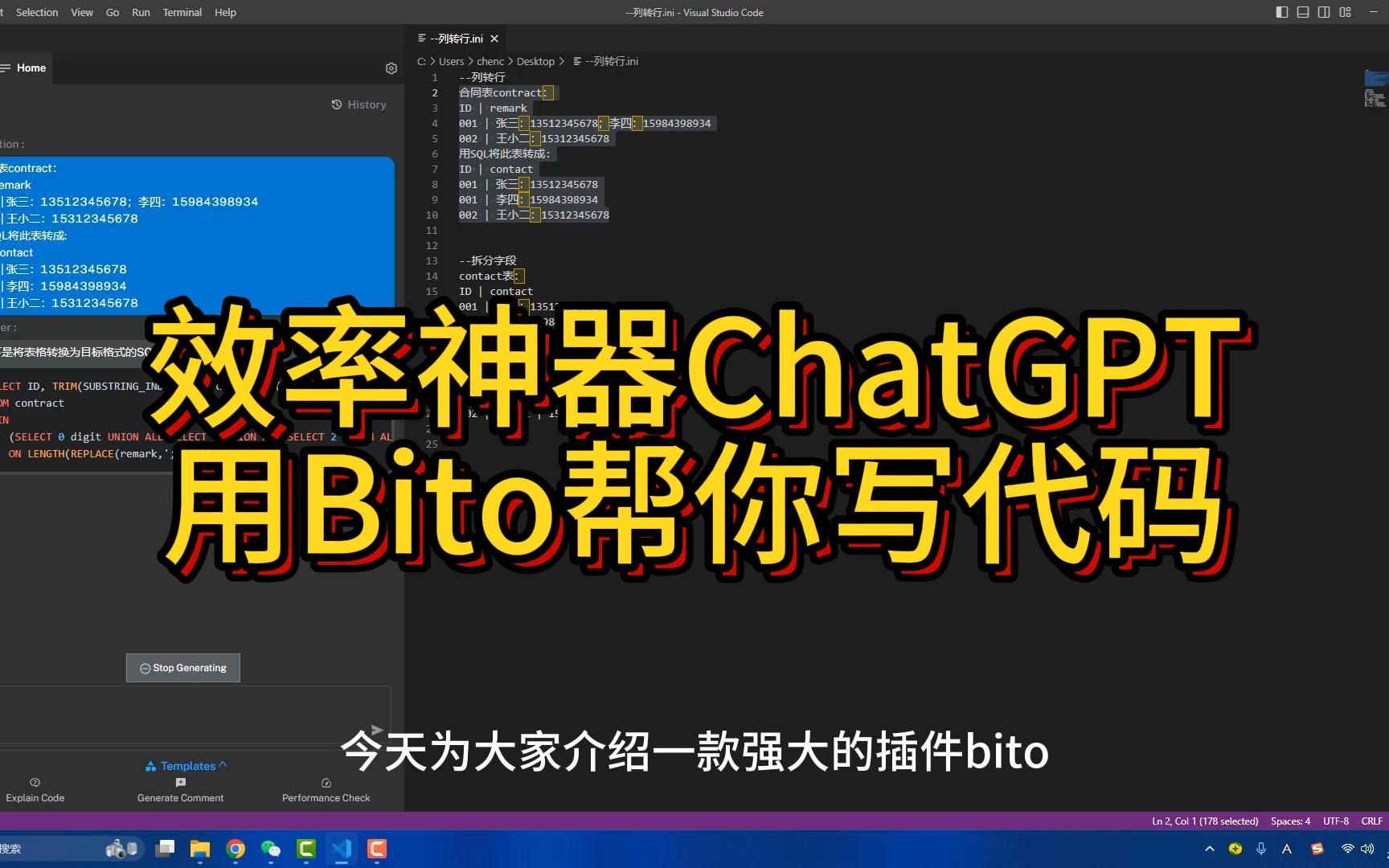Toggle the primary side bar layout icon
The height and width of the screenshot is (868, 1389).
pos(1282,12)
